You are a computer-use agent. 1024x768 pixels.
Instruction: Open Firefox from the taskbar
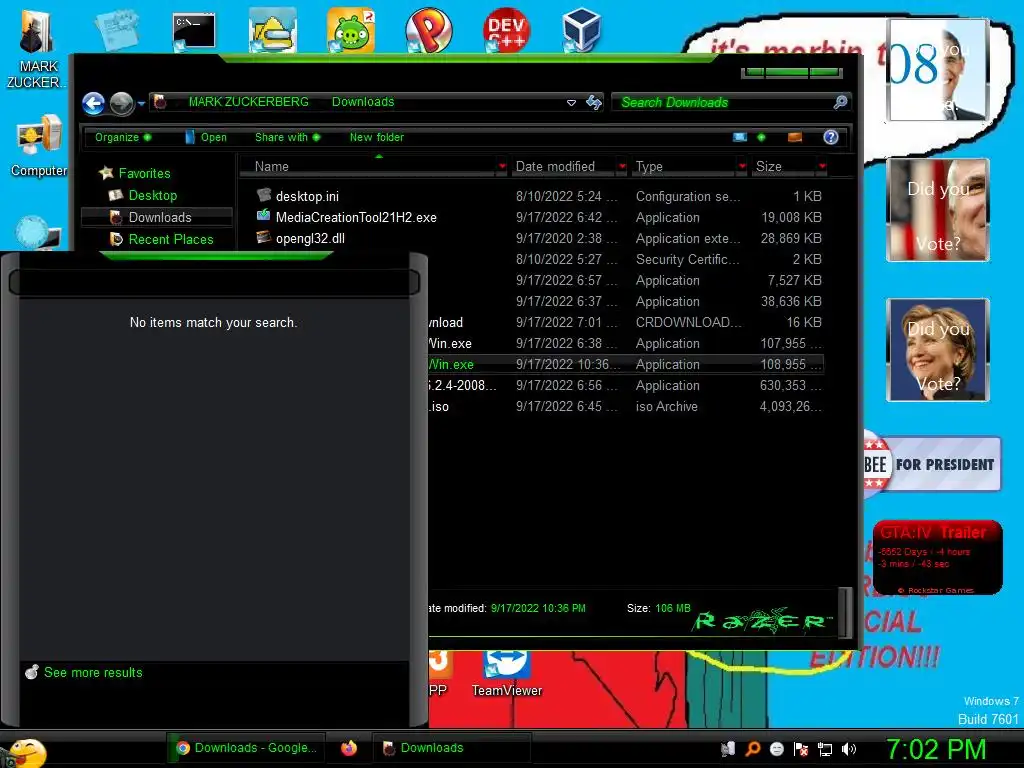pos(349,748)
